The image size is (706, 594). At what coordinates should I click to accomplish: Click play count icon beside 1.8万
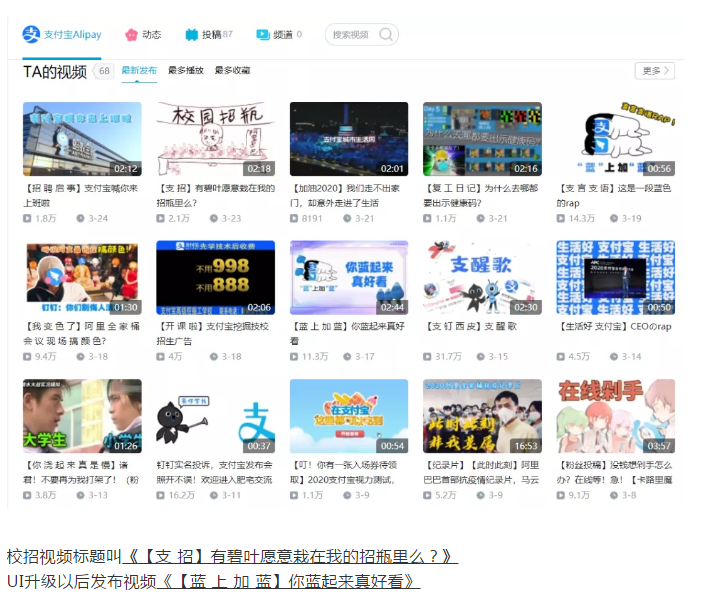click(x=27, y=218)
